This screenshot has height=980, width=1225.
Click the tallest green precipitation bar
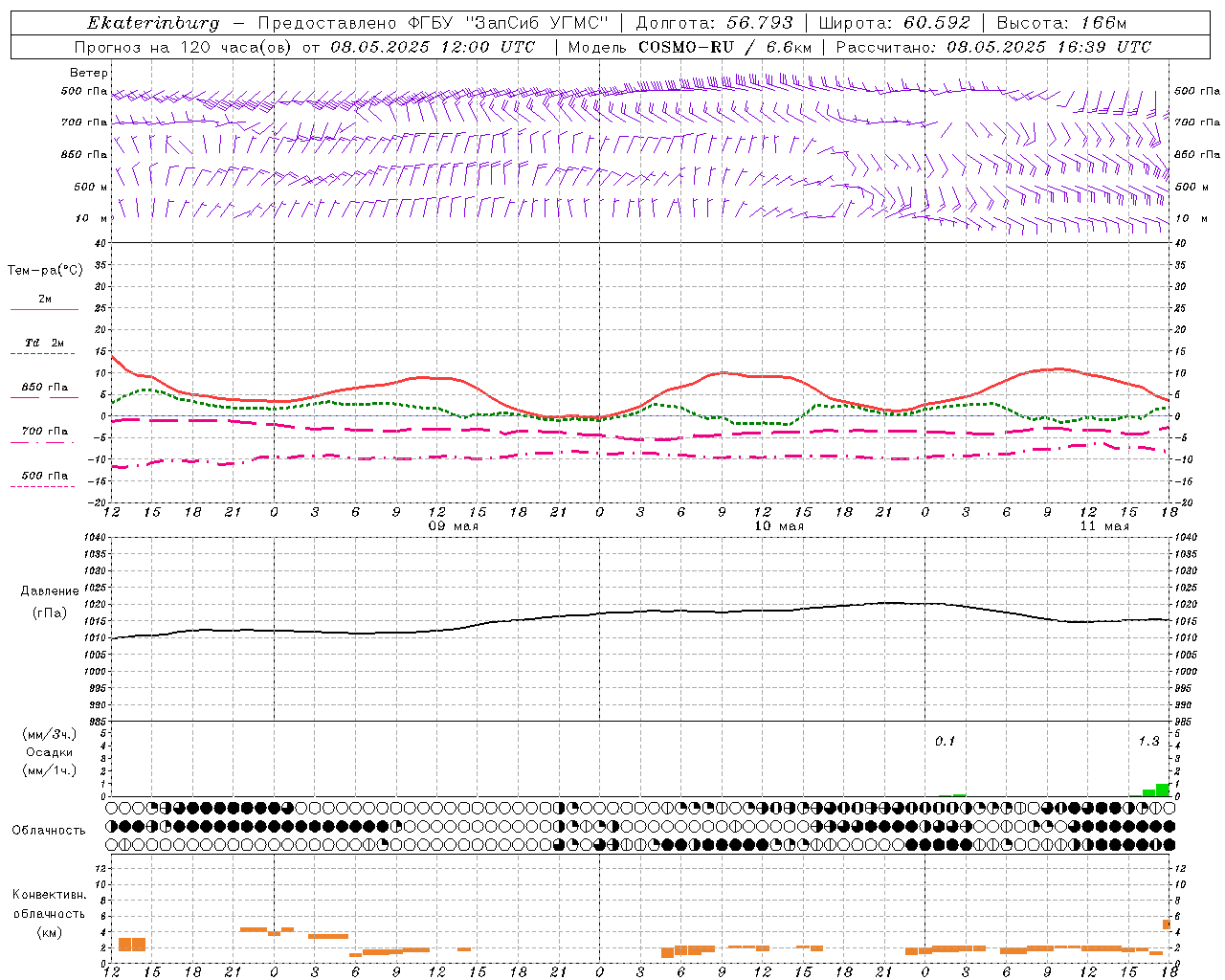pyautogui.click(x=1163, y=790)
